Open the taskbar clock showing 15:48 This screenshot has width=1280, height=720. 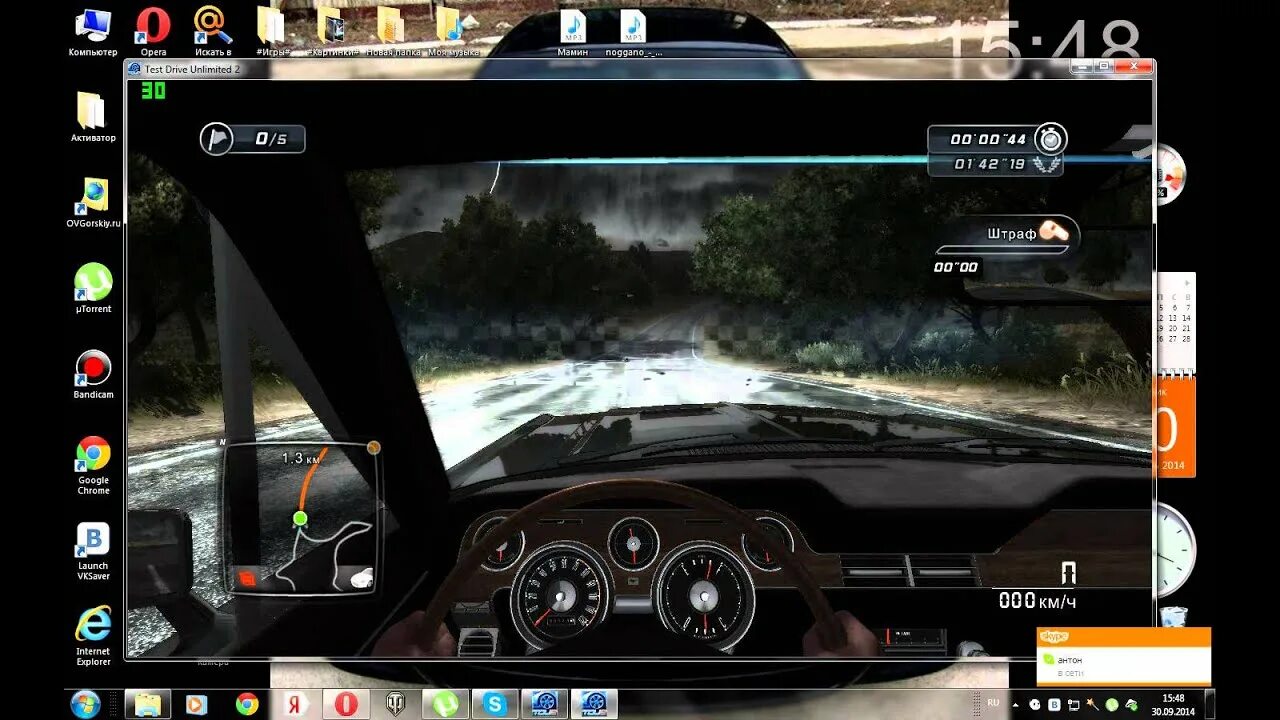[1173, 704]
